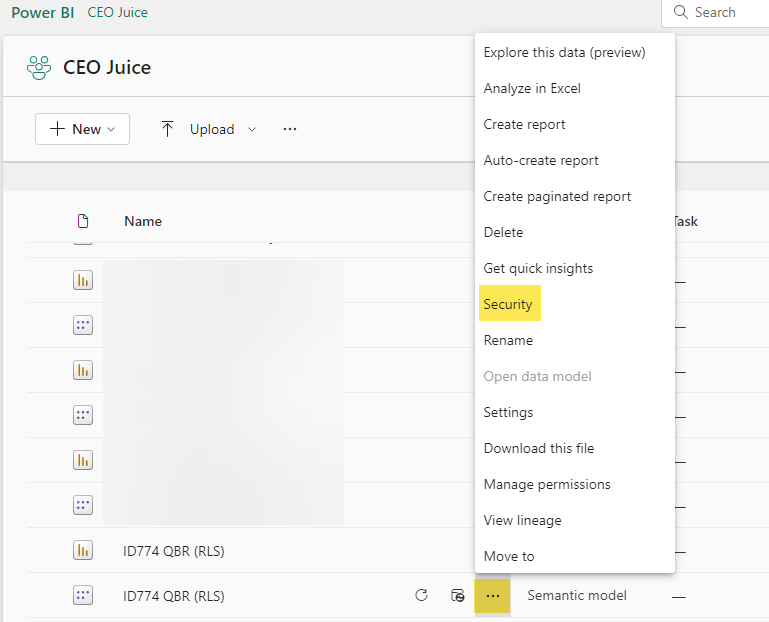Open the toolbar more options ellipsis

[x=290, y=129]
